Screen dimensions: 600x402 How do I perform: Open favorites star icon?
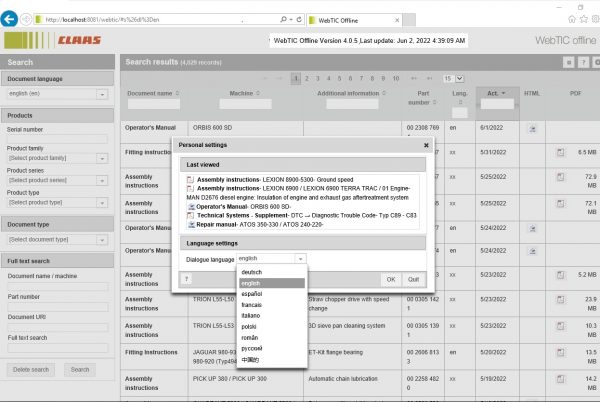584,19
